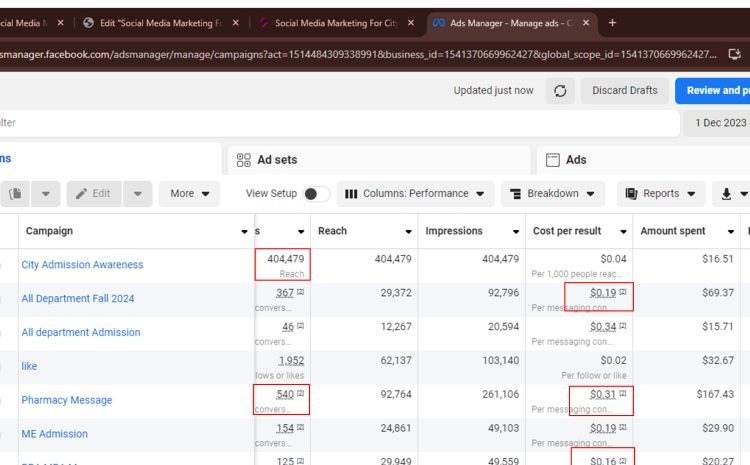750x465 pixels.
Task: Open new browser tab with plus icon
Action: click(612, 23)
